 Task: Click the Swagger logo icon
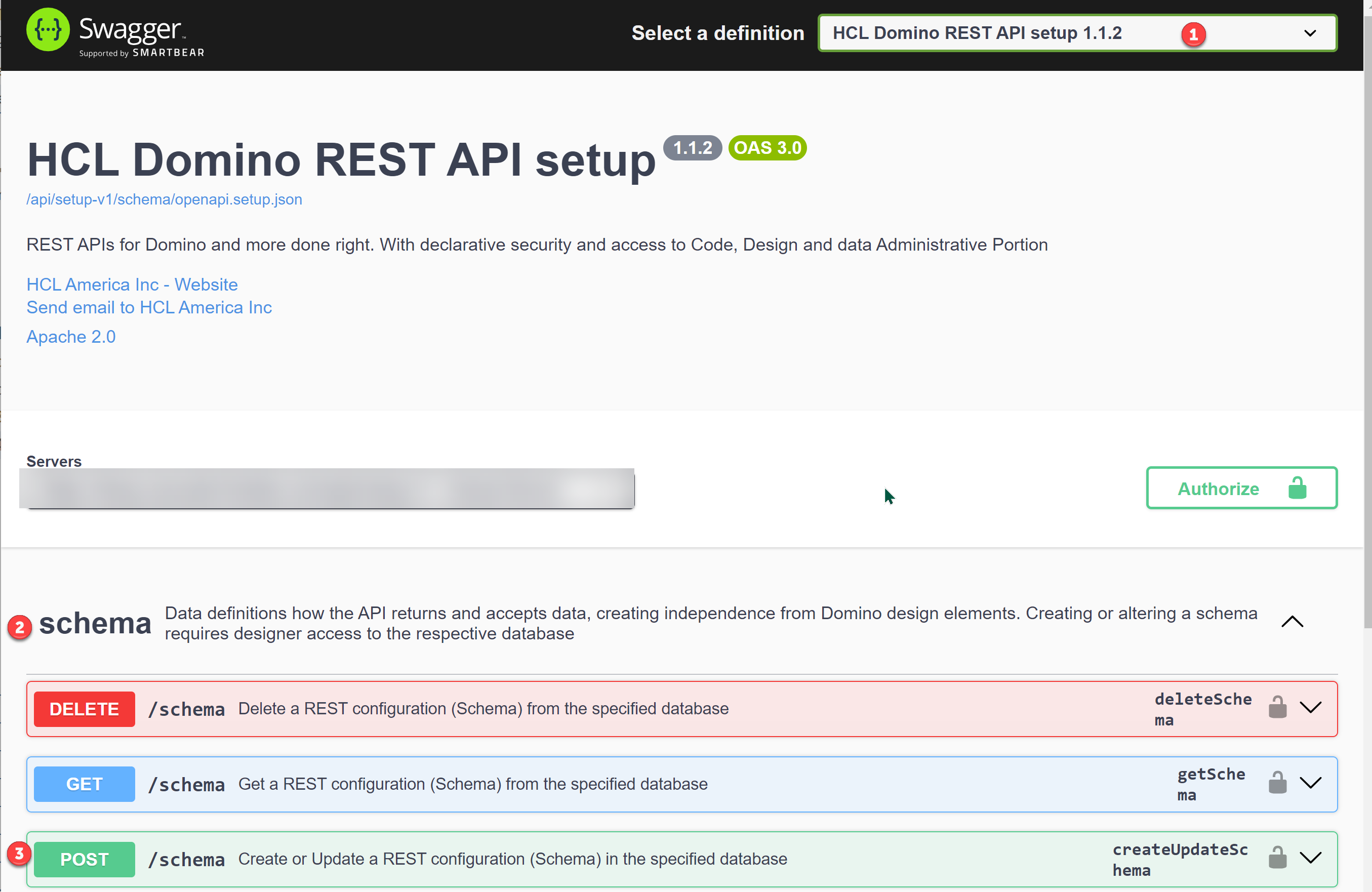(x=48, y=30)
